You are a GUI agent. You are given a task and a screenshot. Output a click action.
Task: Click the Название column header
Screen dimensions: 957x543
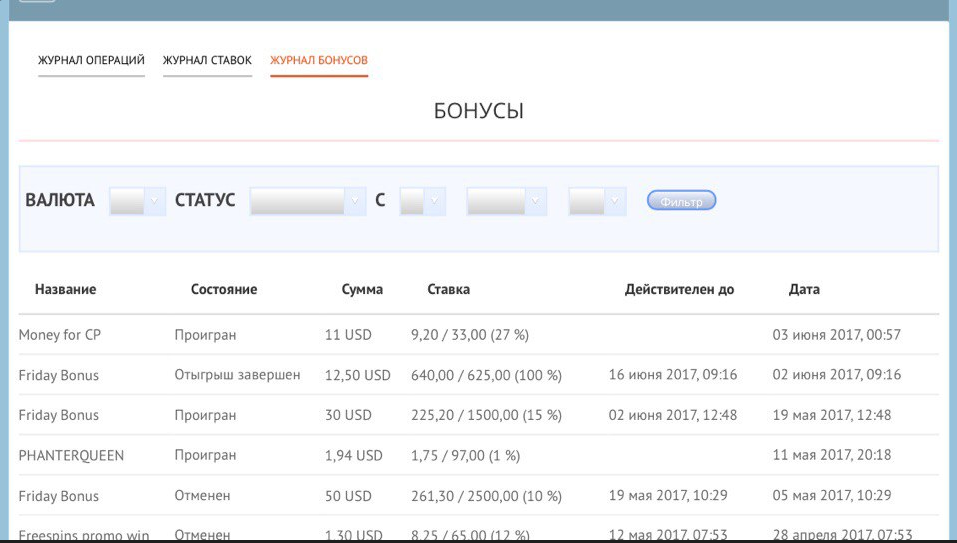tap(65, 289)
